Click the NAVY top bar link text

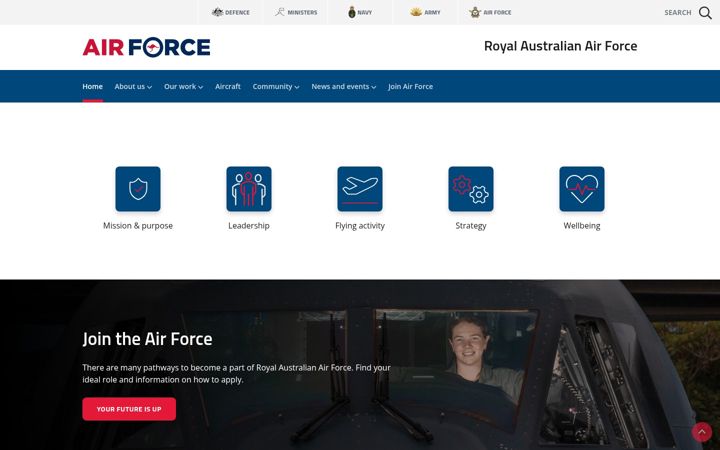(x=365, y=12)
